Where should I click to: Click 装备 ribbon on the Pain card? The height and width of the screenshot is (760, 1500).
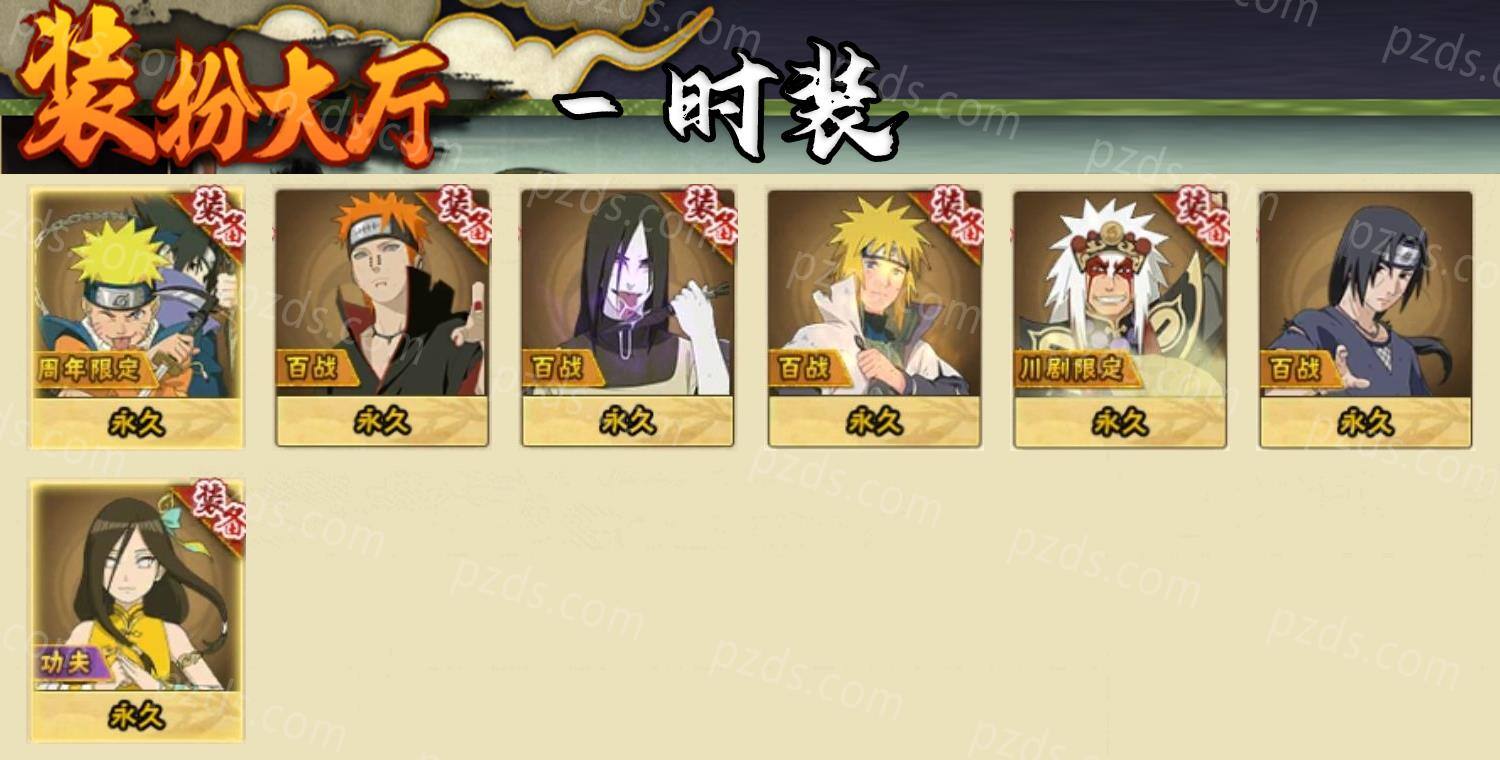460,213
